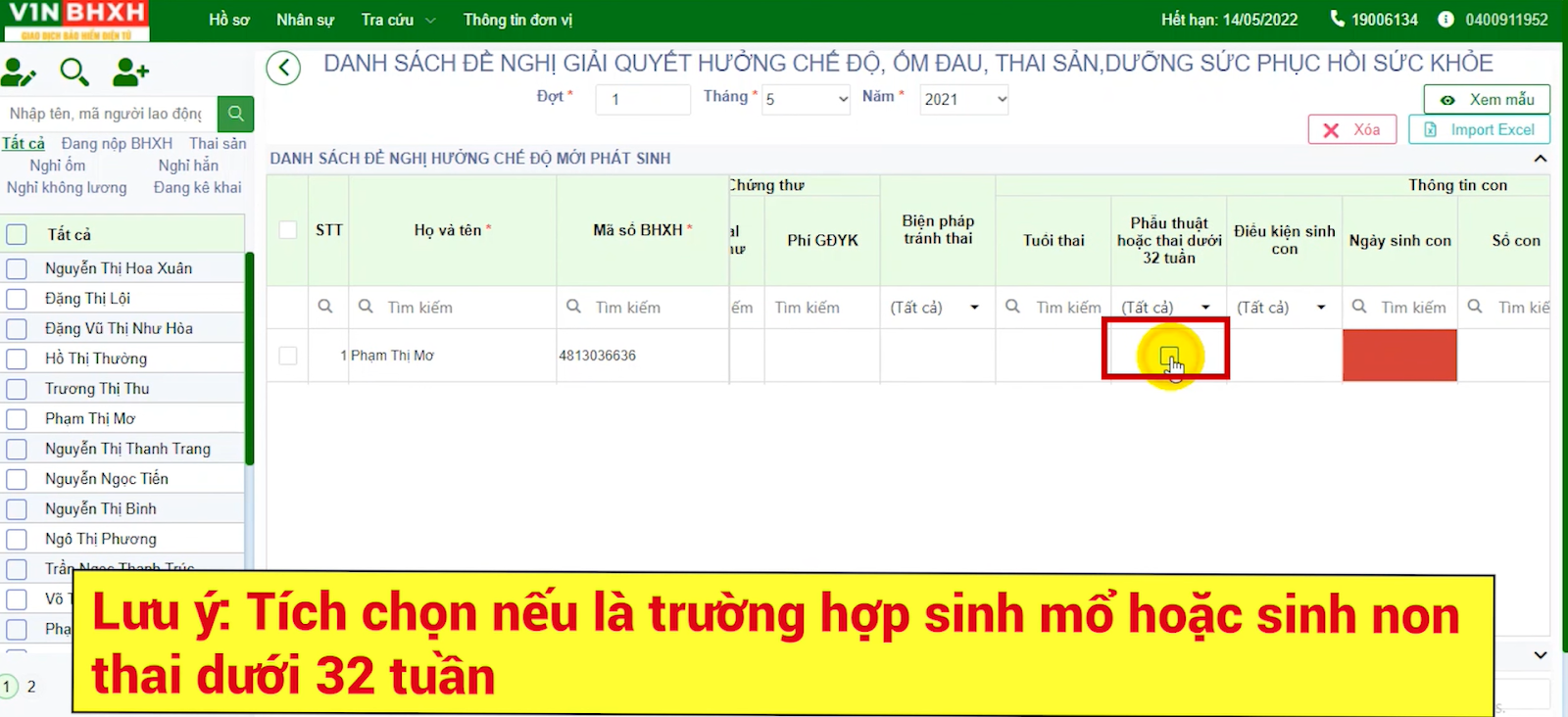The image size is (1568, 717).
Task: Click the Phí GĐYK filter search field
Action: click(x=822, y=308)
